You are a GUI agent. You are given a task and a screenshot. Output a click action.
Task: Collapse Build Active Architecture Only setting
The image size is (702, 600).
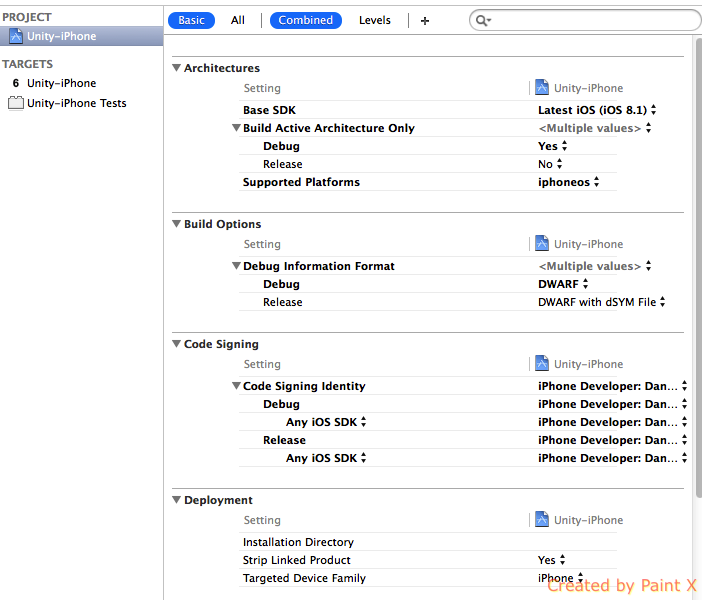point(236,128)
